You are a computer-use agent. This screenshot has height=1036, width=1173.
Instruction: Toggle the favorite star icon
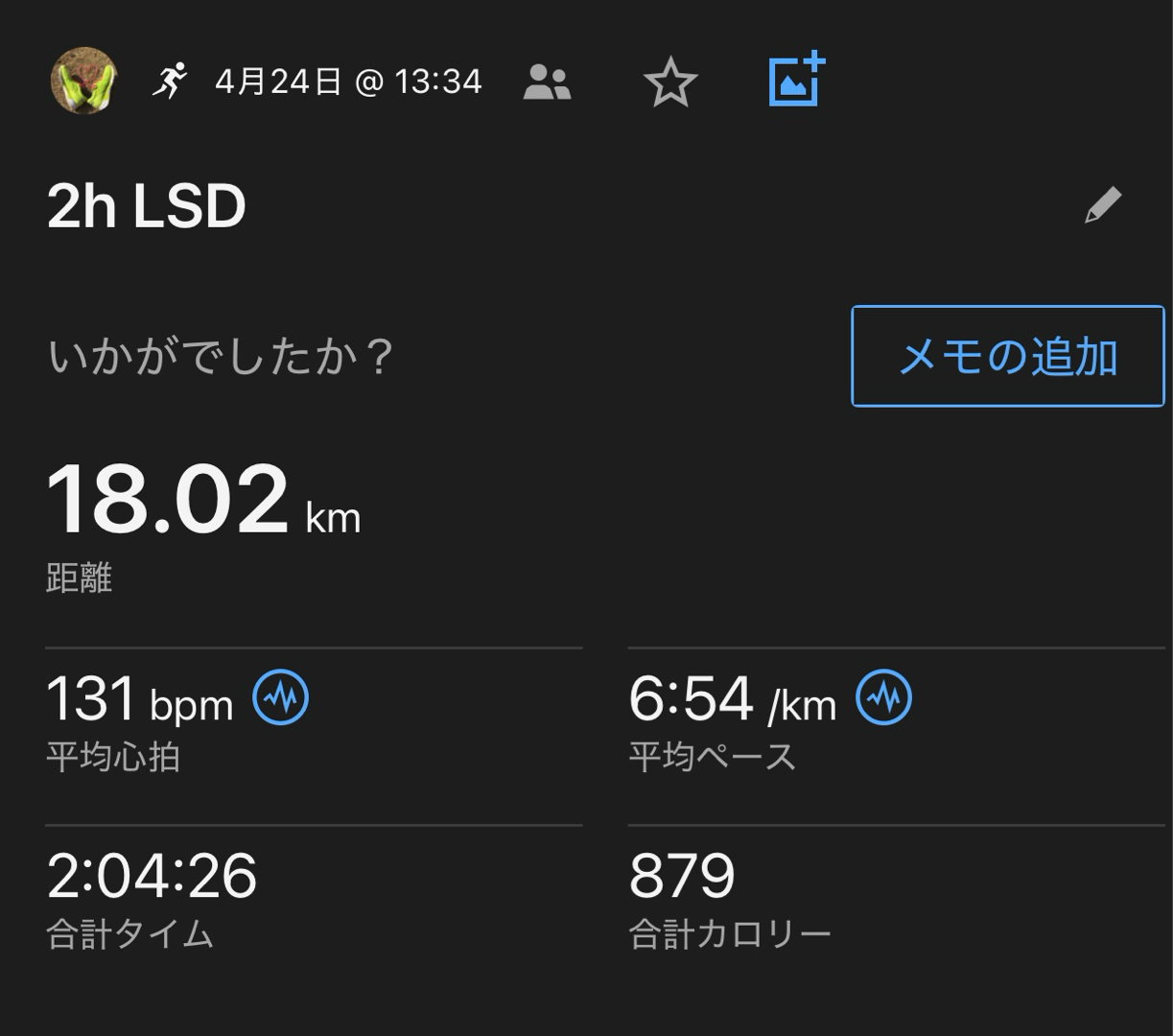point(669,82)
